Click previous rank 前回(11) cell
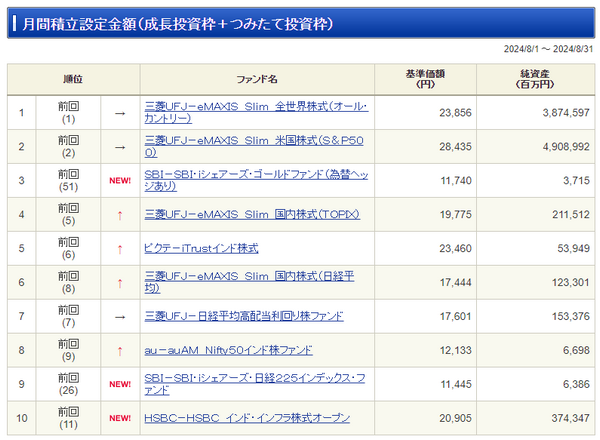 [x=68, y=418]
